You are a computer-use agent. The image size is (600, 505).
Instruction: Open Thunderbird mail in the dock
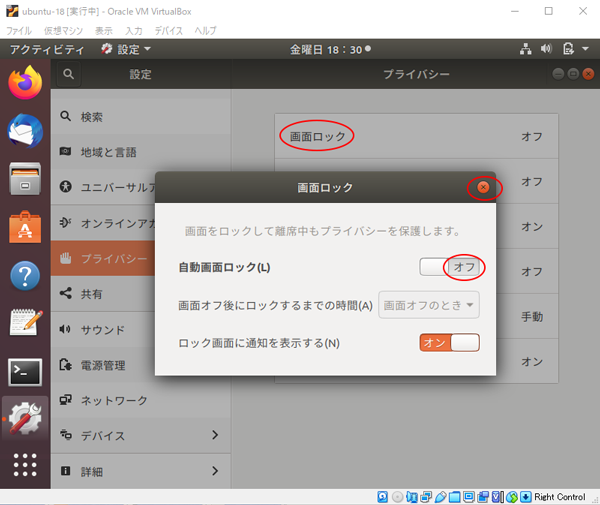25,131
